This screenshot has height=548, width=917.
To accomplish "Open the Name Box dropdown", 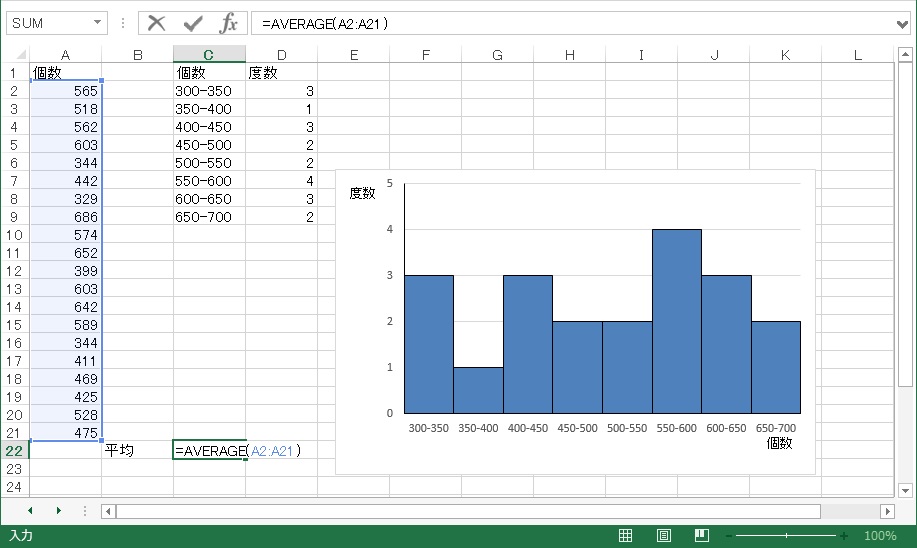I will tap(97, 23).
